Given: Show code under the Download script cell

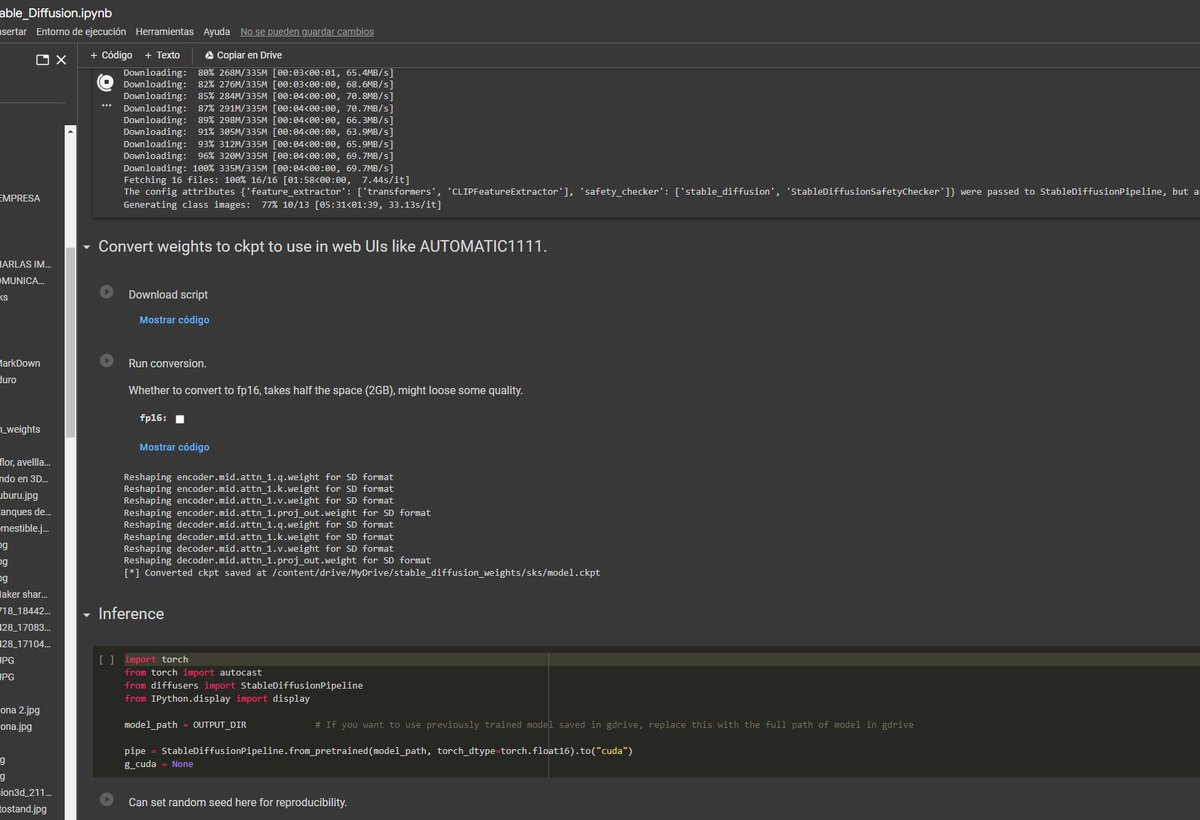Looking at the screenshot, I should pyautogui.click(x=174, y=320).
